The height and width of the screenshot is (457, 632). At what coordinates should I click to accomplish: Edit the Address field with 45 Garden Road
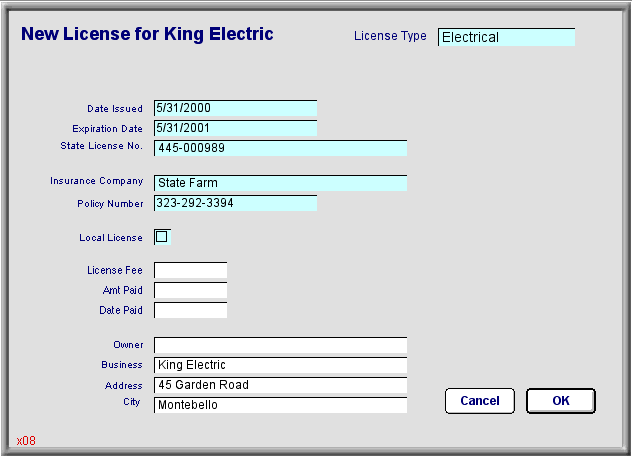tap(280, 385)
